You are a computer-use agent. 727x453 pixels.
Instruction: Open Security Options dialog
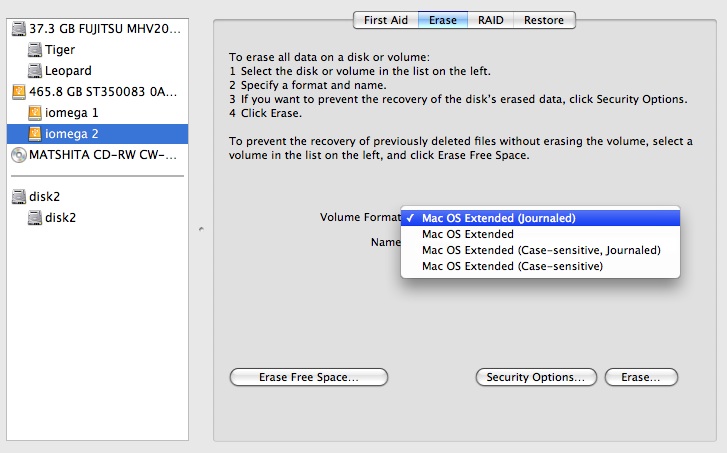click(536, 377)
